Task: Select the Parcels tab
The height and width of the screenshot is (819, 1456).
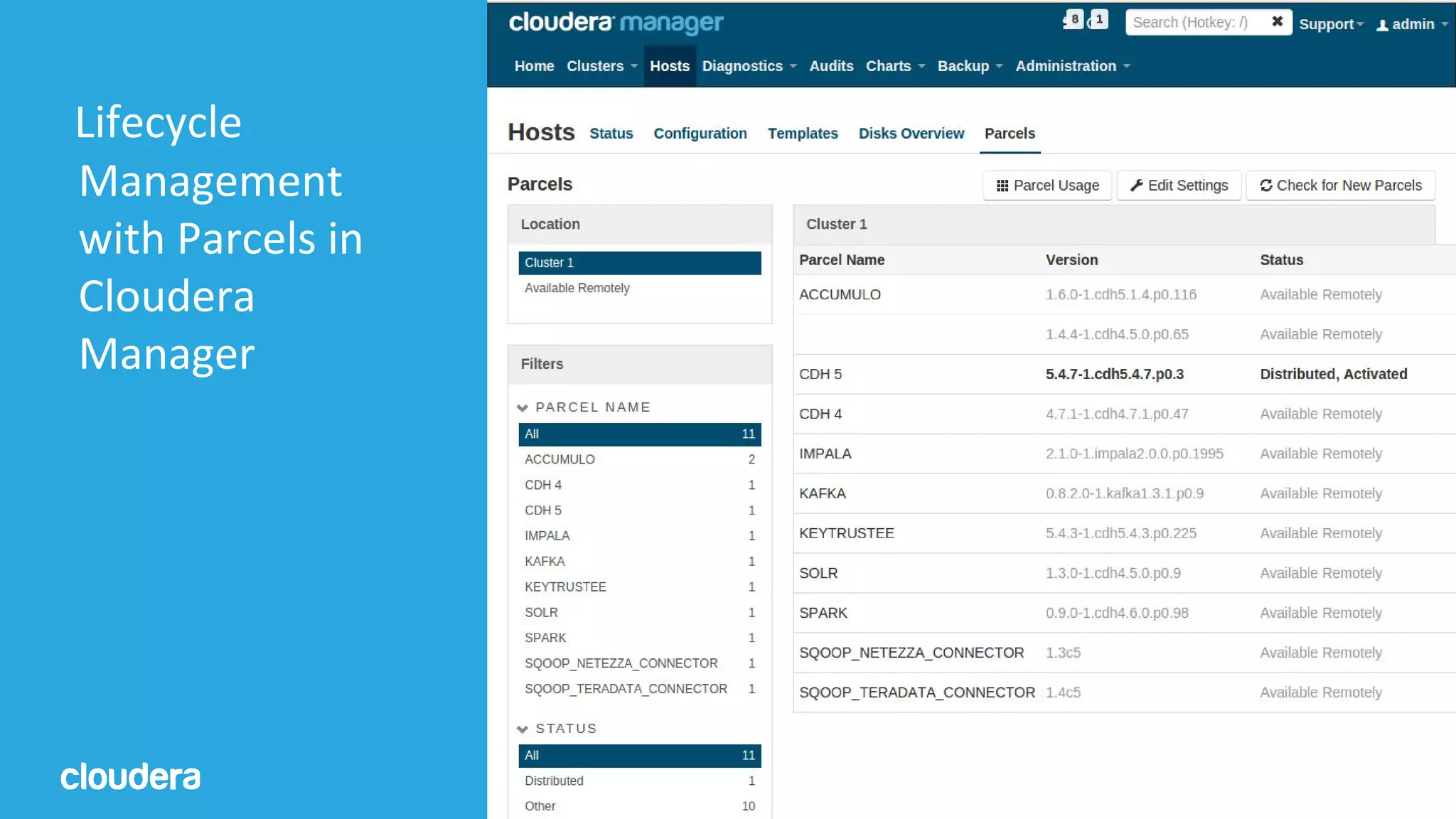Action: pos(1010,134)
